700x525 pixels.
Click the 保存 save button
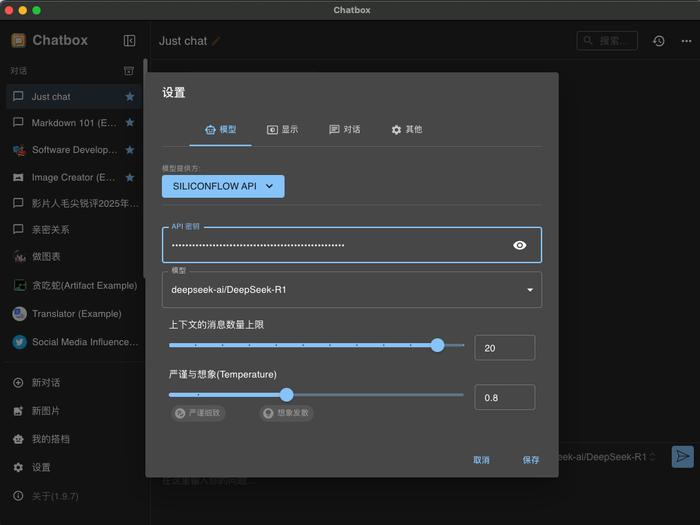pyautogui.click(x=531, y=460)
